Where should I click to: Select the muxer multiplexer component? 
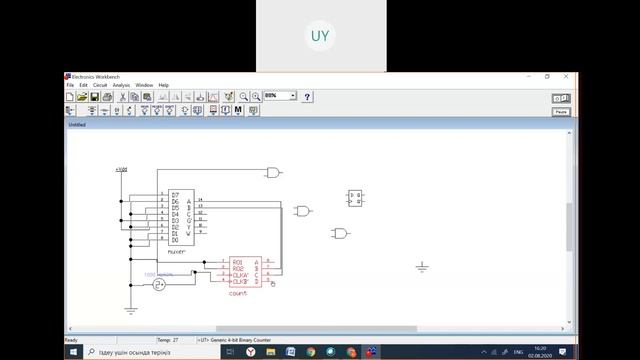tap(181, 218)
